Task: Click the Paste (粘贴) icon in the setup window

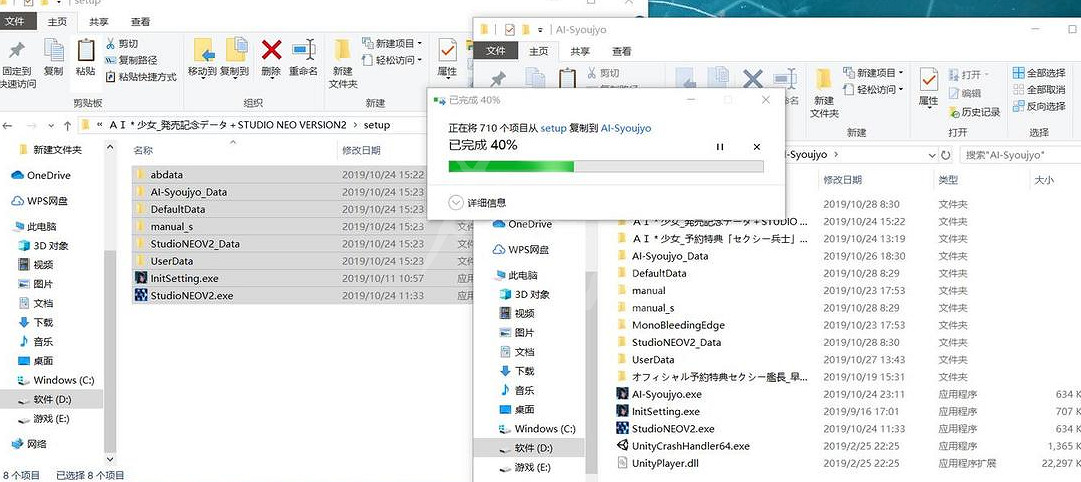Action: click(85, 50)
